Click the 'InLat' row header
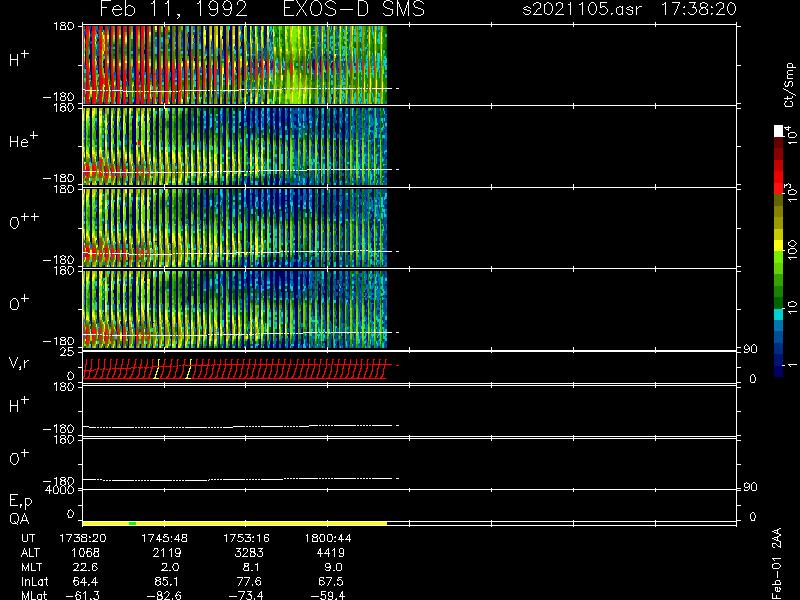 35,582
